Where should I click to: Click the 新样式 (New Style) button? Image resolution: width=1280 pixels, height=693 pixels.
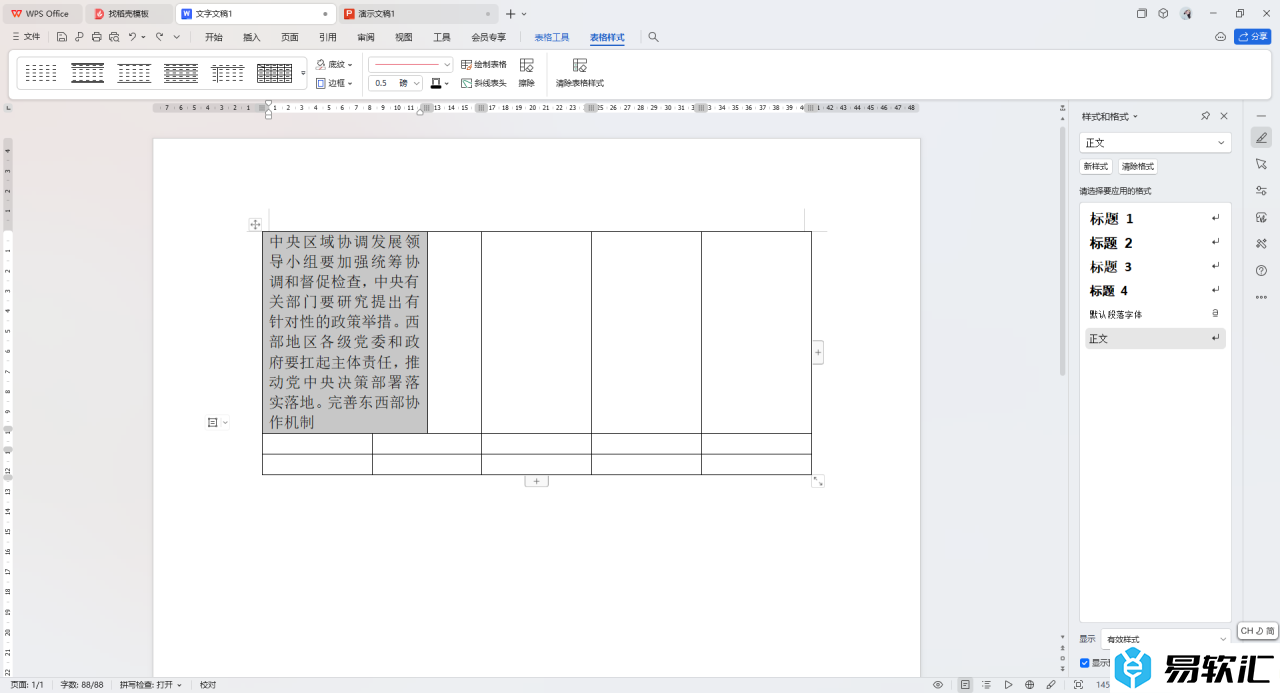(x=1095, y=167)
